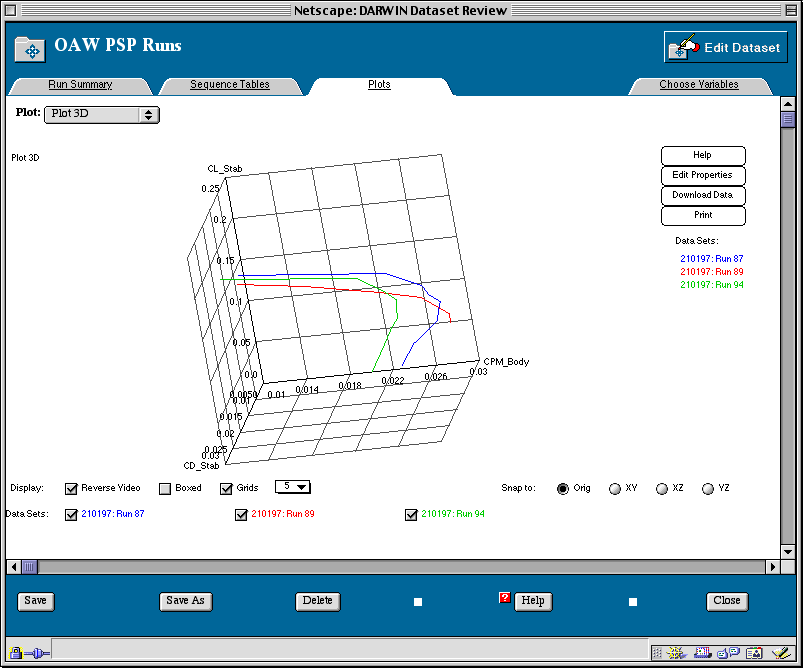Enable the Boxed display checkbox
Viewport: 803px width, 668px height.
(166, 489)
